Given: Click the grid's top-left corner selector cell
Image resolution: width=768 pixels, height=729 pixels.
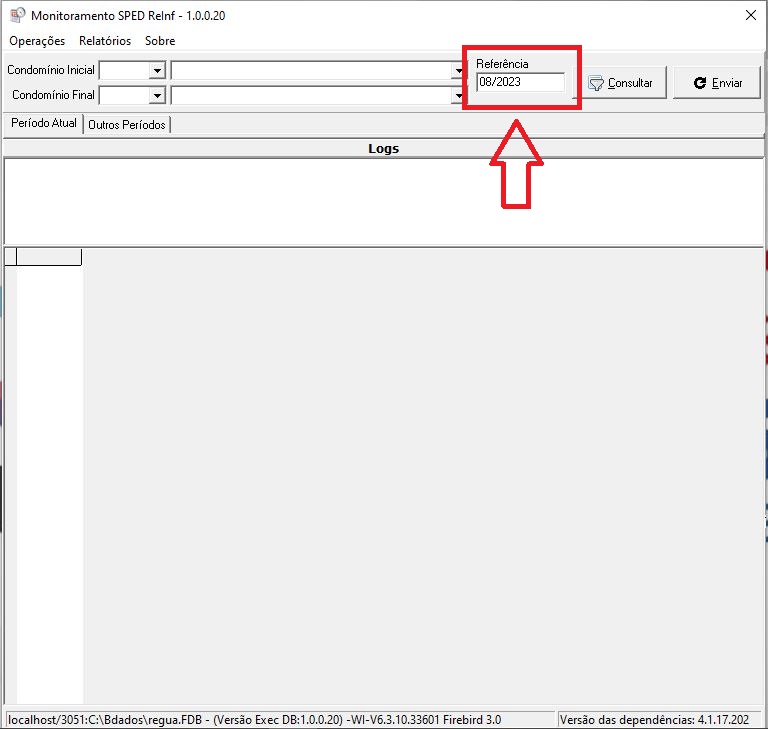Looking at the screenshot, I should 10,257.
